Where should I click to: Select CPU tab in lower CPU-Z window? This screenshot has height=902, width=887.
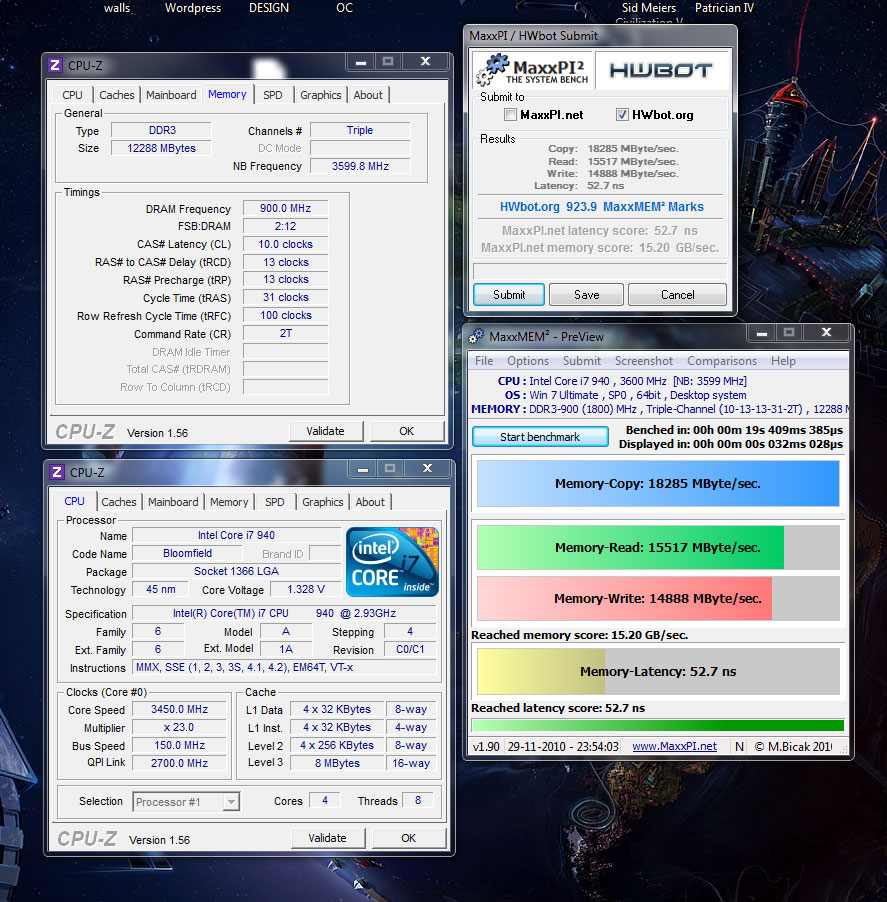point(74,501)
